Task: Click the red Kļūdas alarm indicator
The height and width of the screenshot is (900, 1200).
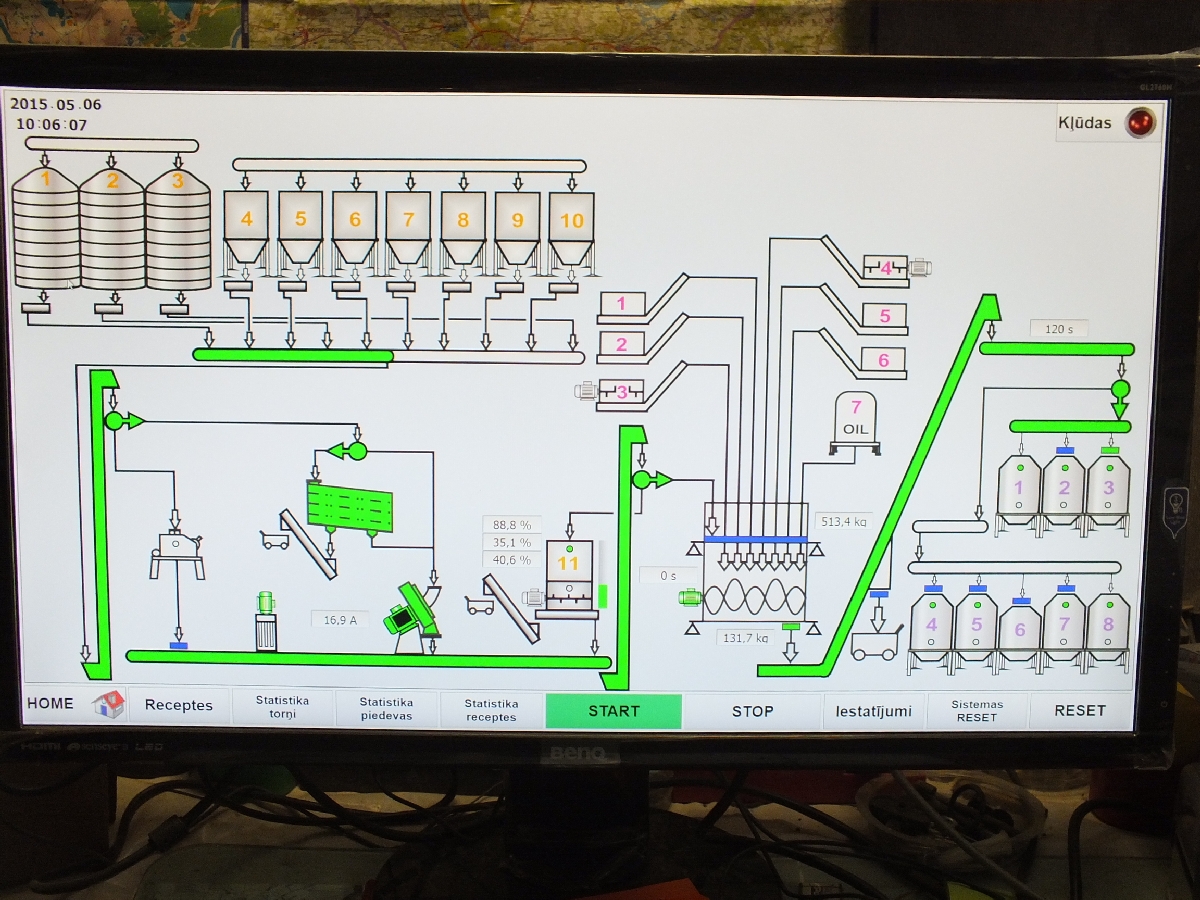Action: tap(1140, 122)
